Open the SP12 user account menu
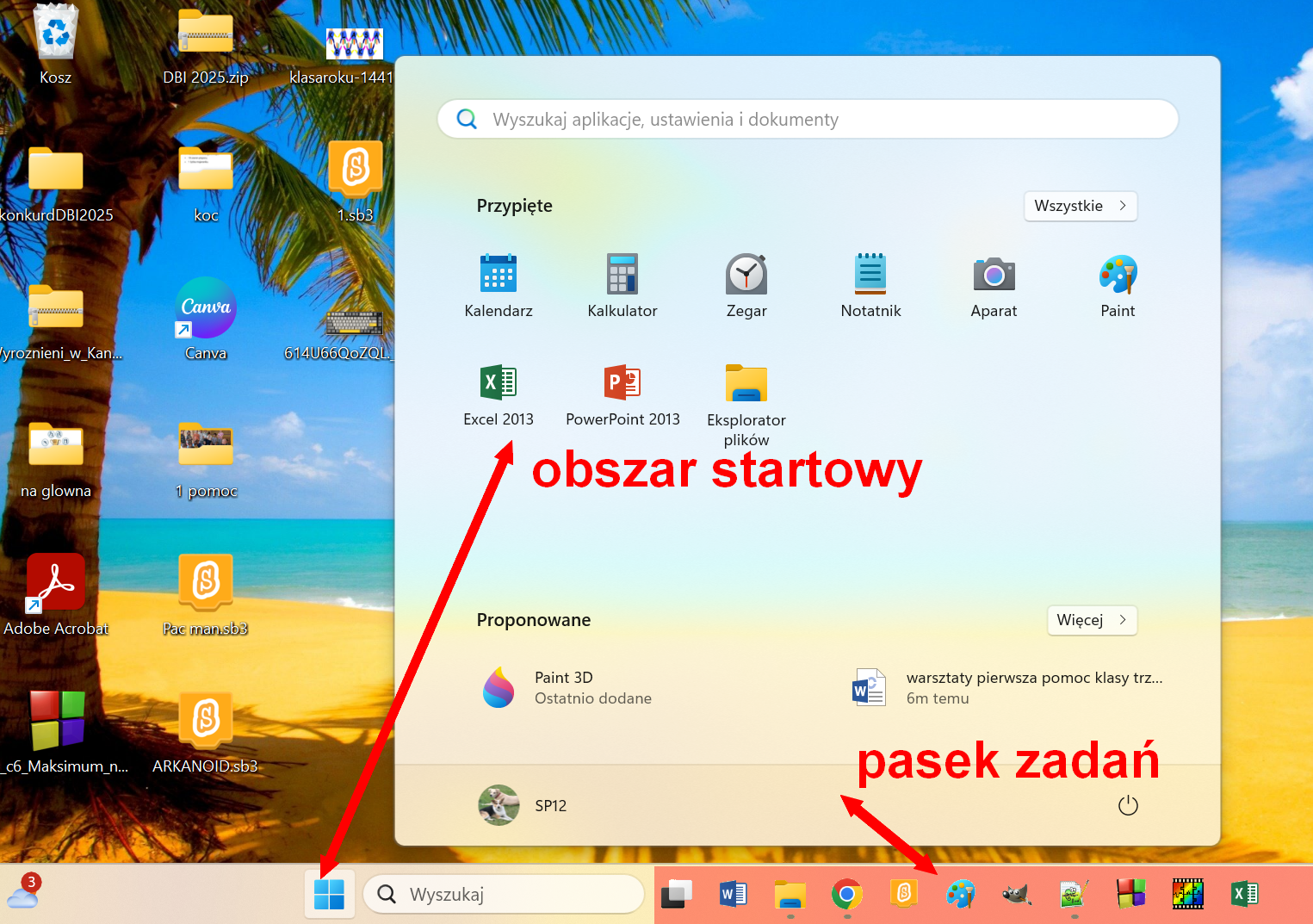 523,806
